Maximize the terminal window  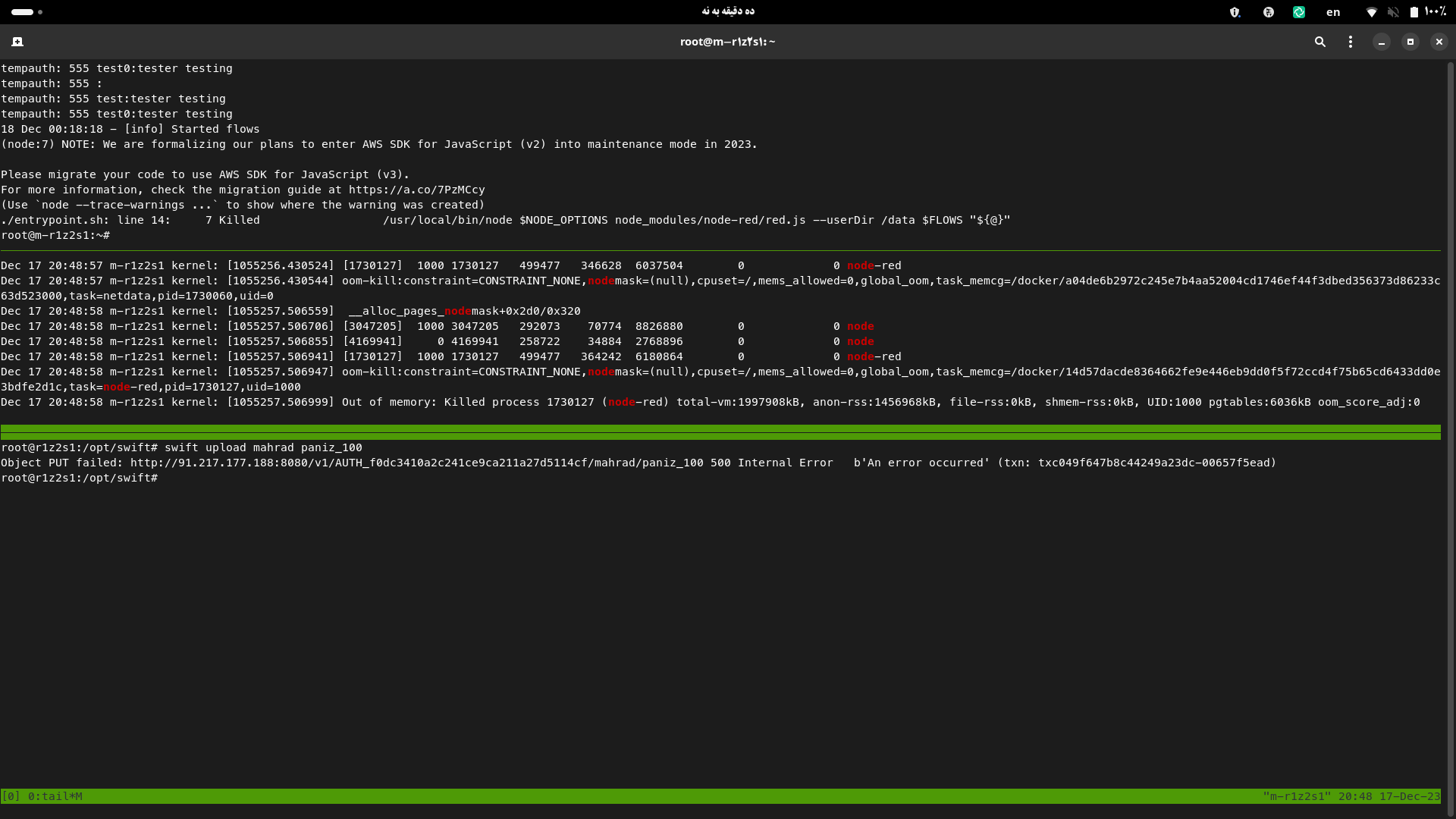(x=1410, y=42)
